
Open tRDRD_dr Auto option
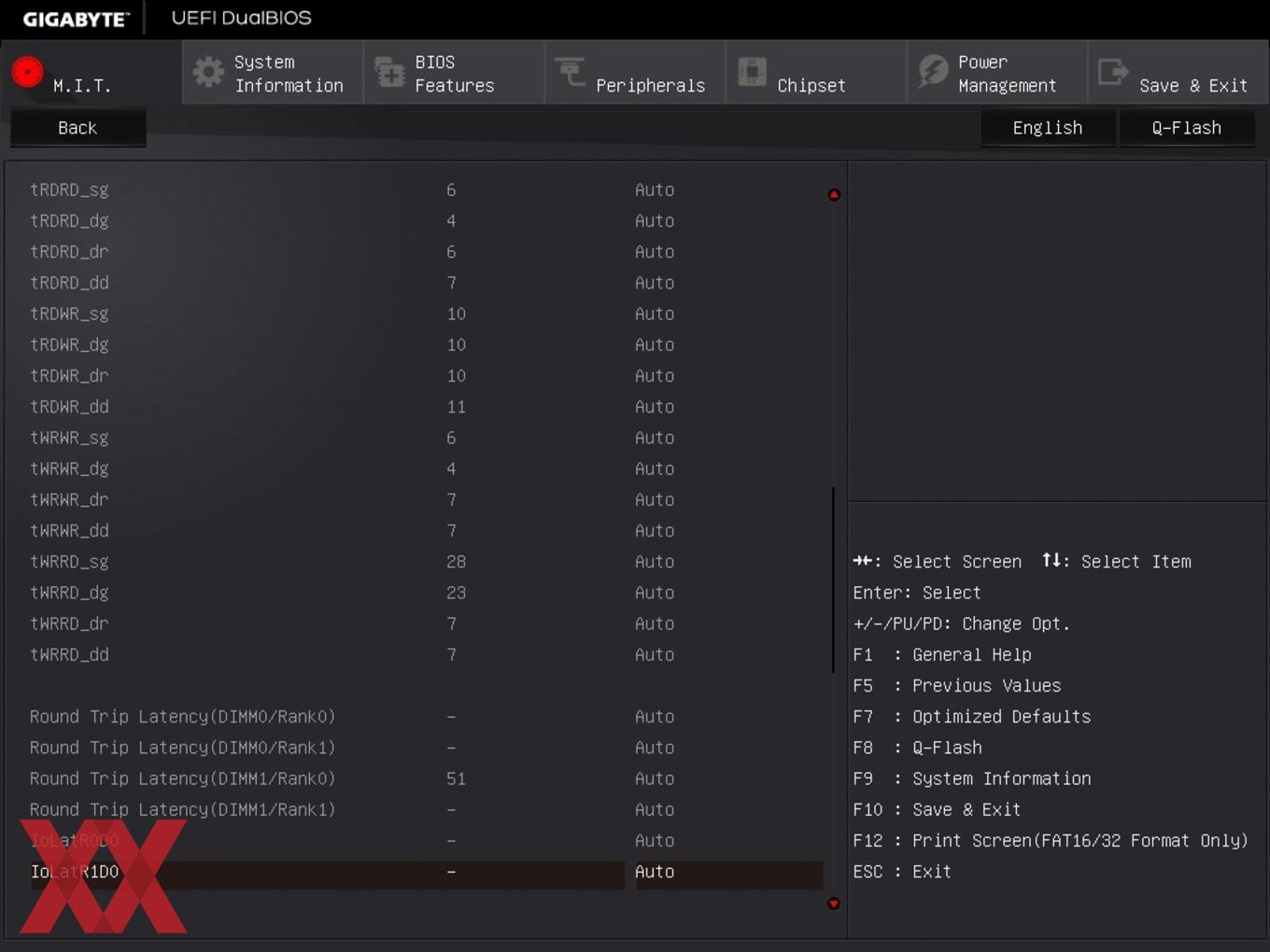[655, 252]
